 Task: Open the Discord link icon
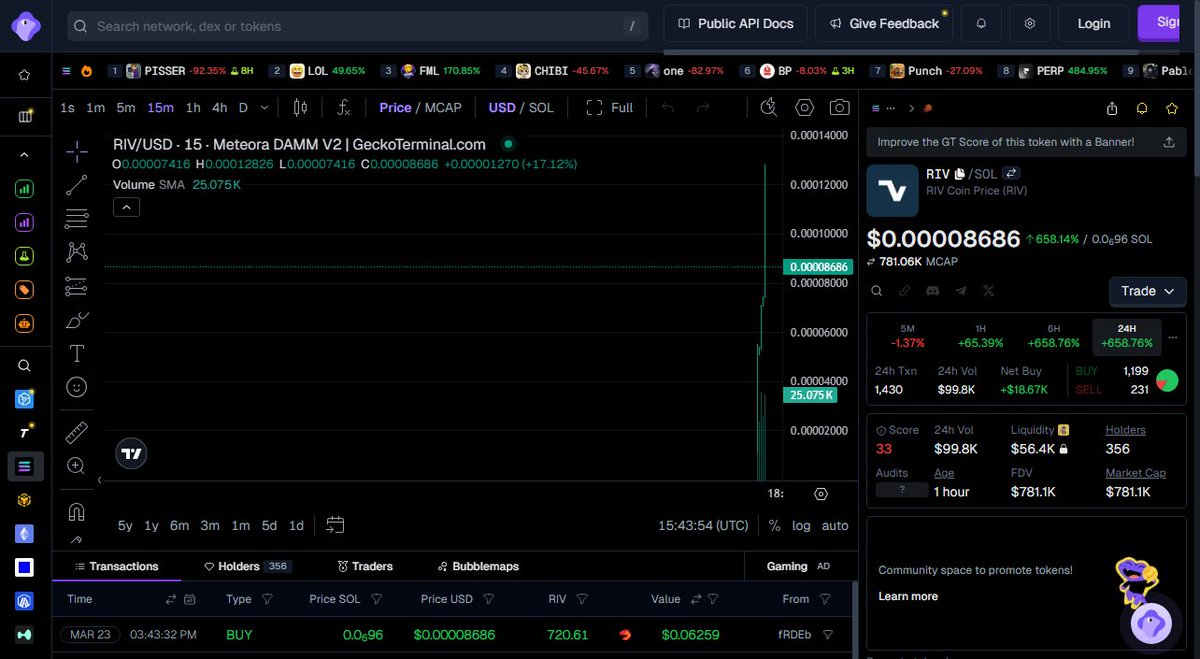(x=932, y=291)
